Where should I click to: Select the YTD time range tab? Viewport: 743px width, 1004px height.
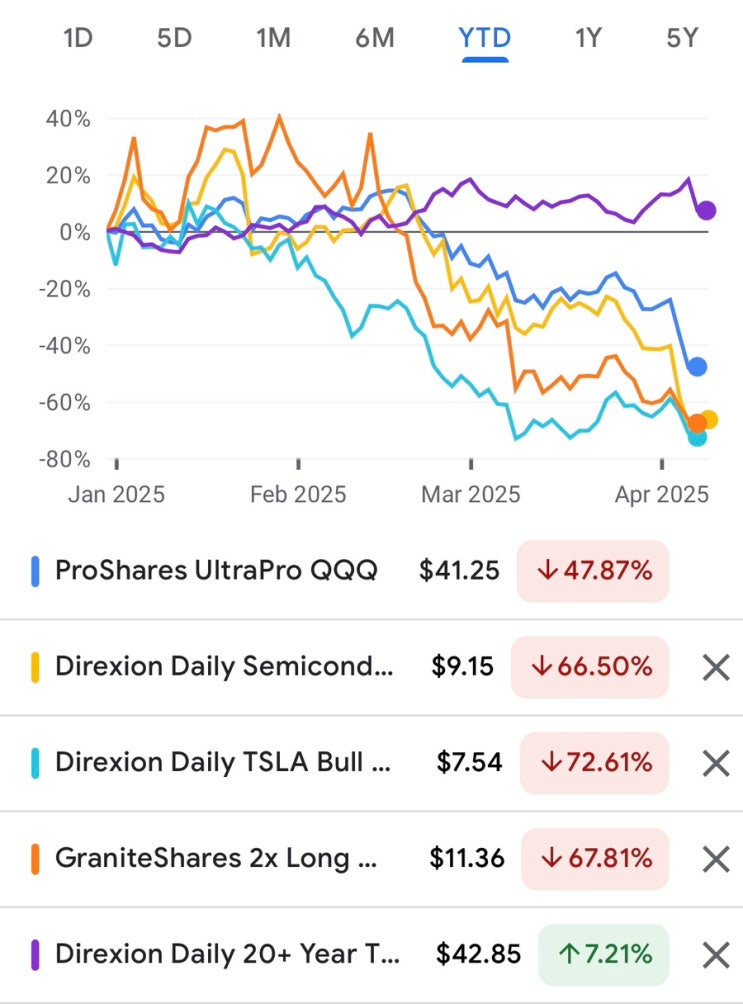485,39
